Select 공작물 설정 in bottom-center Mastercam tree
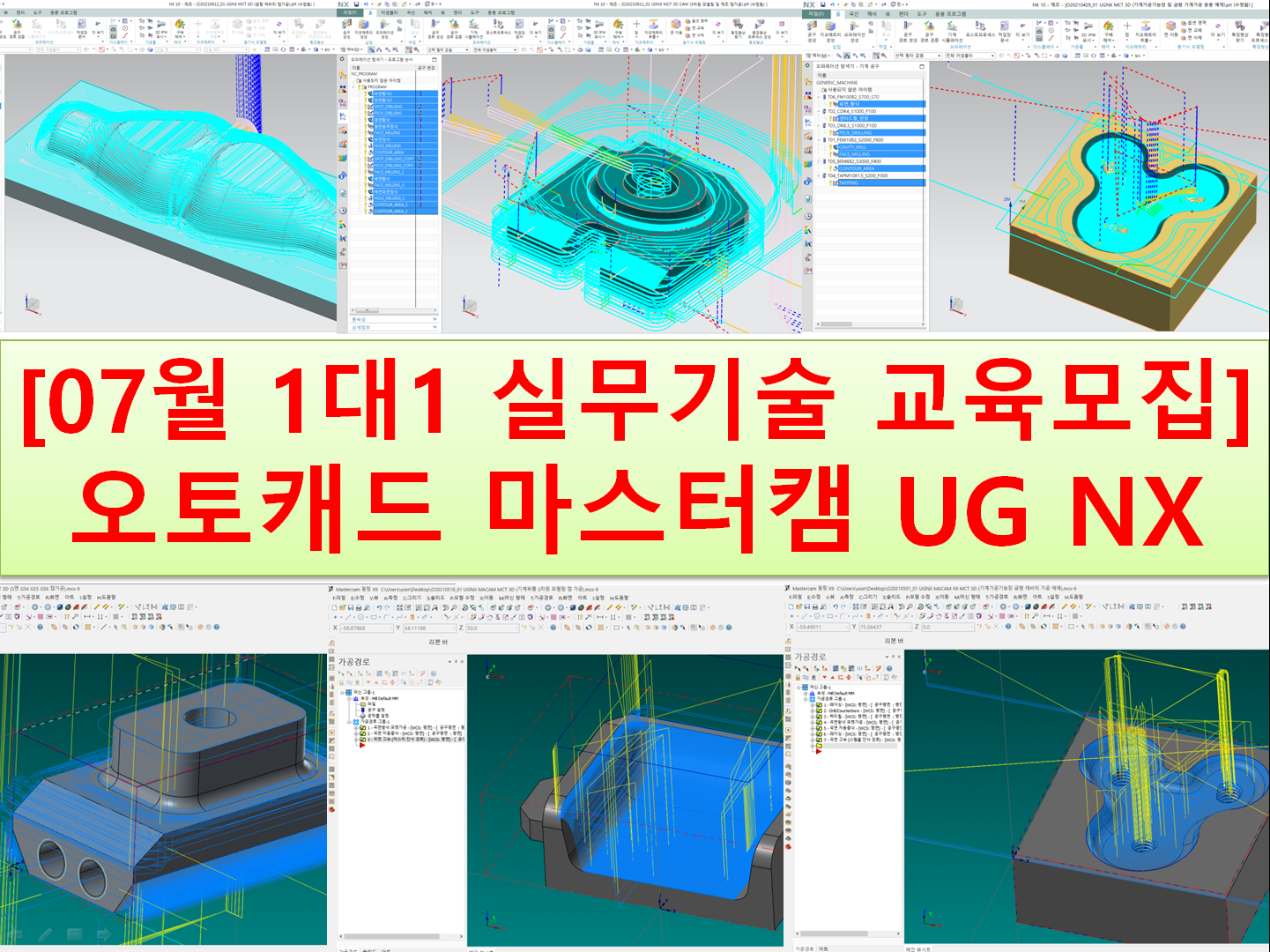This screenshot has height=952, width=1270. tap(378, 716)
